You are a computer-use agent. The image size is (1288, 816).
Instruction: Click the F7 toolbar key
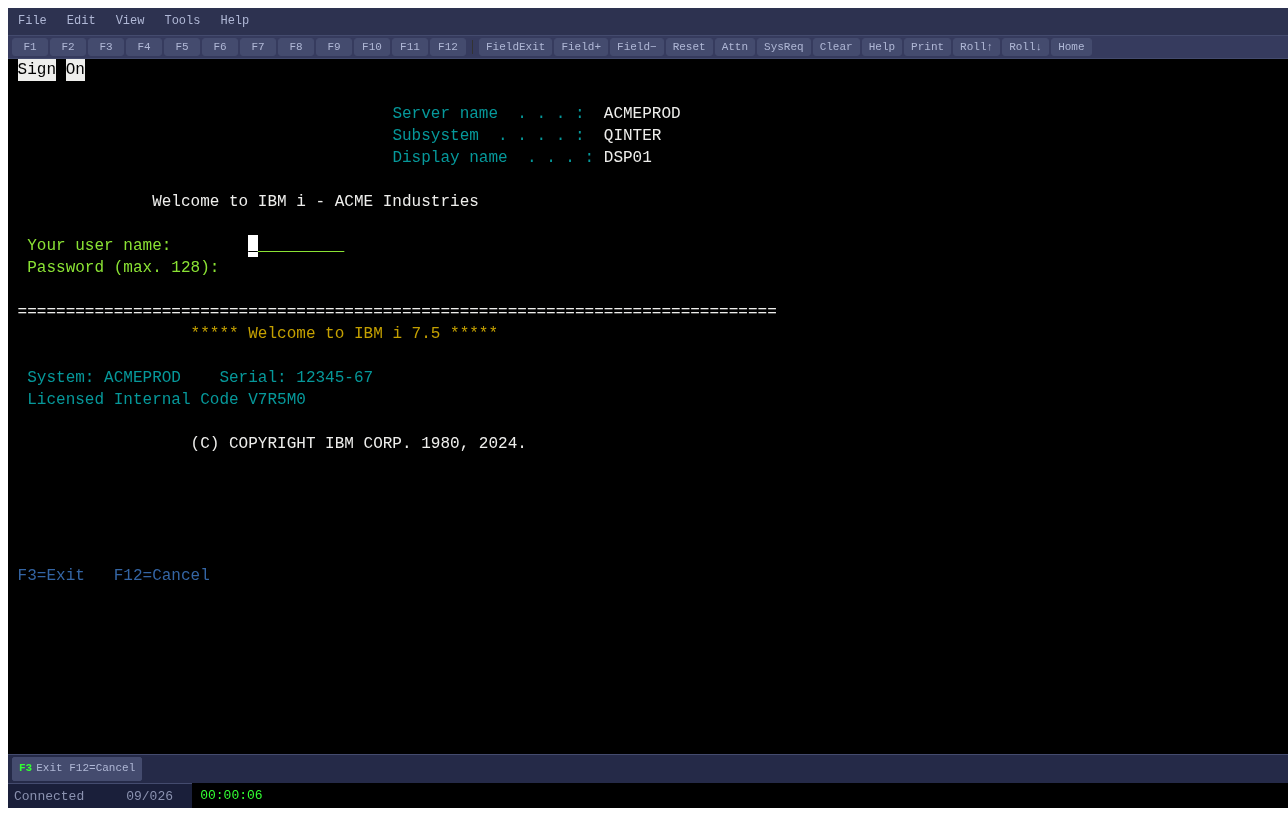click(x=258, y=47)
